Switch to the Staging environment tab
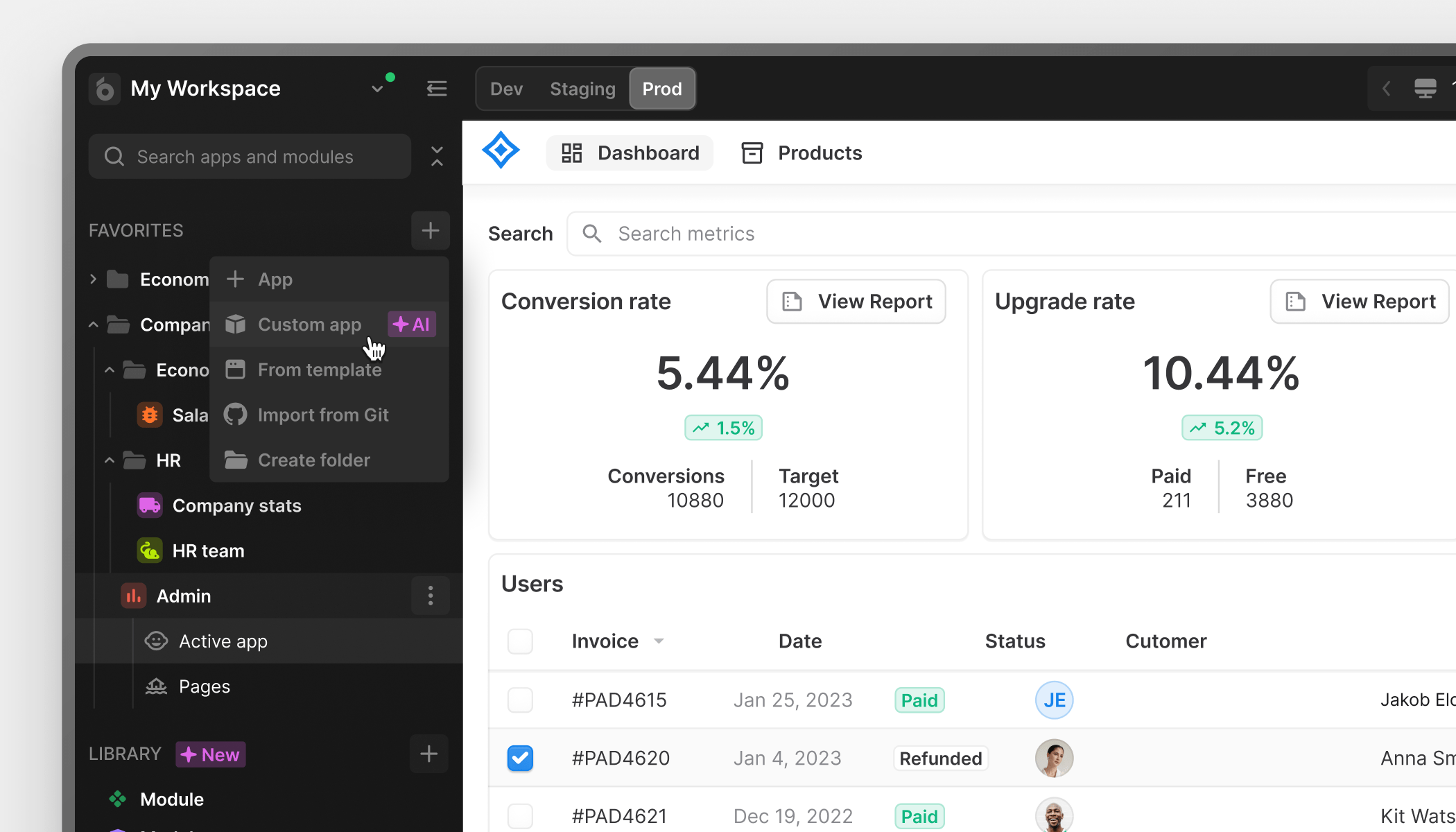The width and height of the screenshot is (1456, 832). coord(582,89)
